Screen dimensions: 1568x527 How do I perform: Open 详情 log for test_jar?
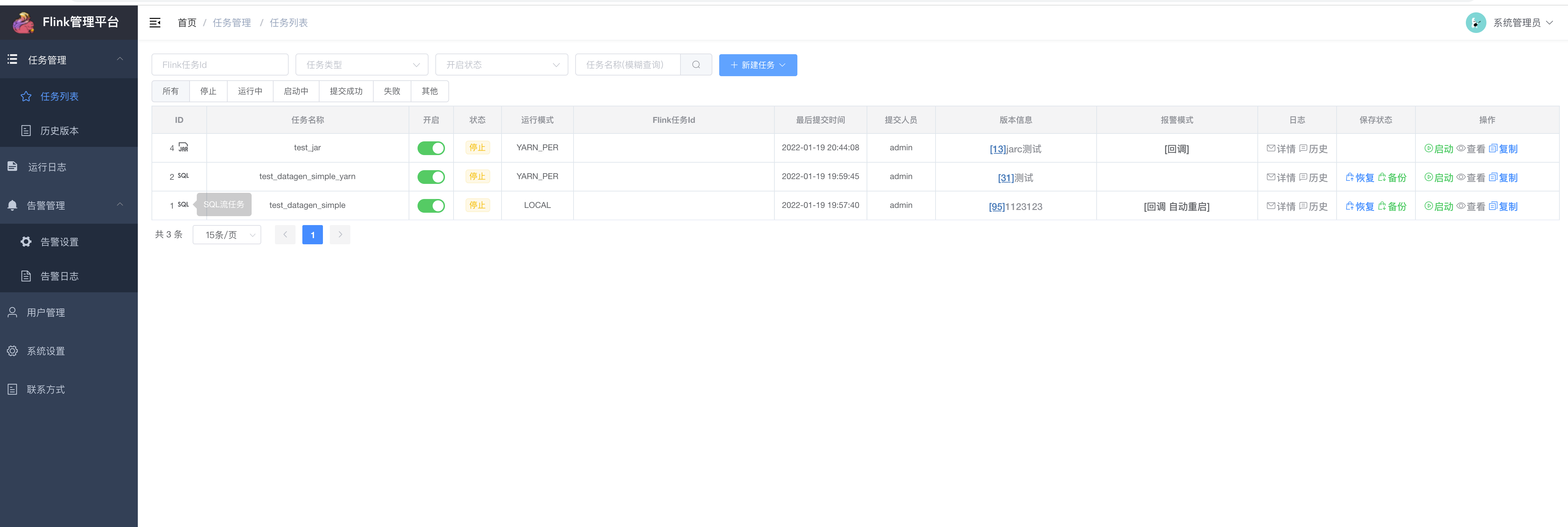(x=1281, y=149)
